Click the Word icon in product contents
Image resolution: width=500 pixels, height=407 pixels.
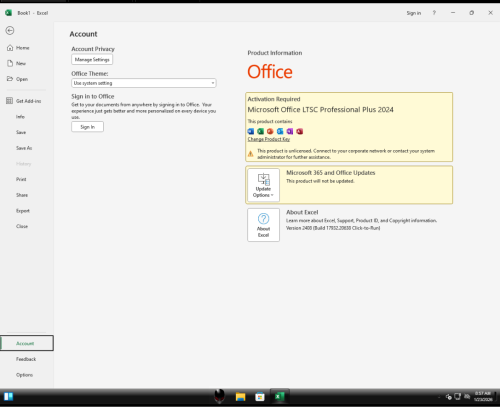251,131
